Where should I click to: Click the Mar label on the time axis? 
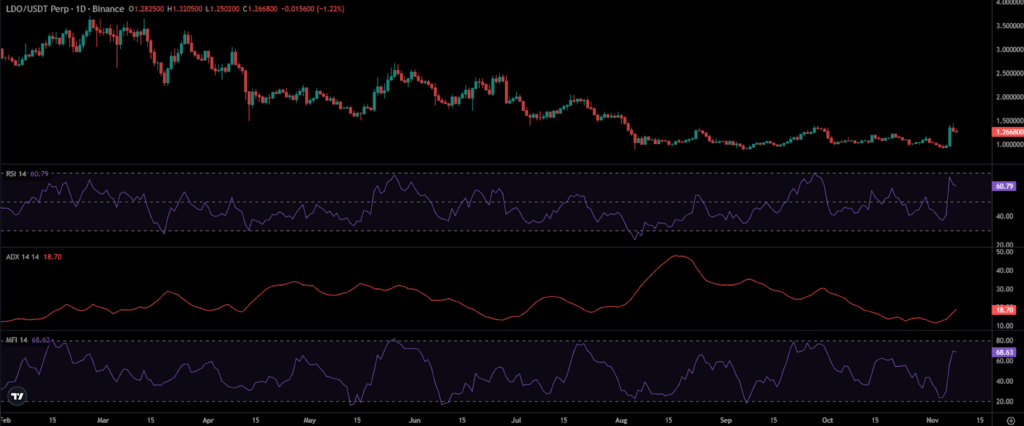(102, 420)
